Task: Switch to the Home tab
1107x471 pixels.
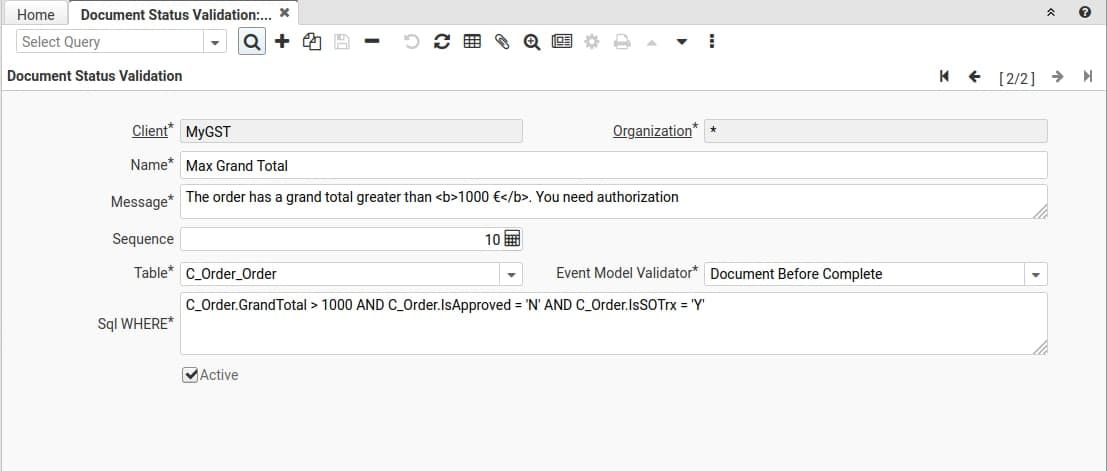Action: [35, 14]
